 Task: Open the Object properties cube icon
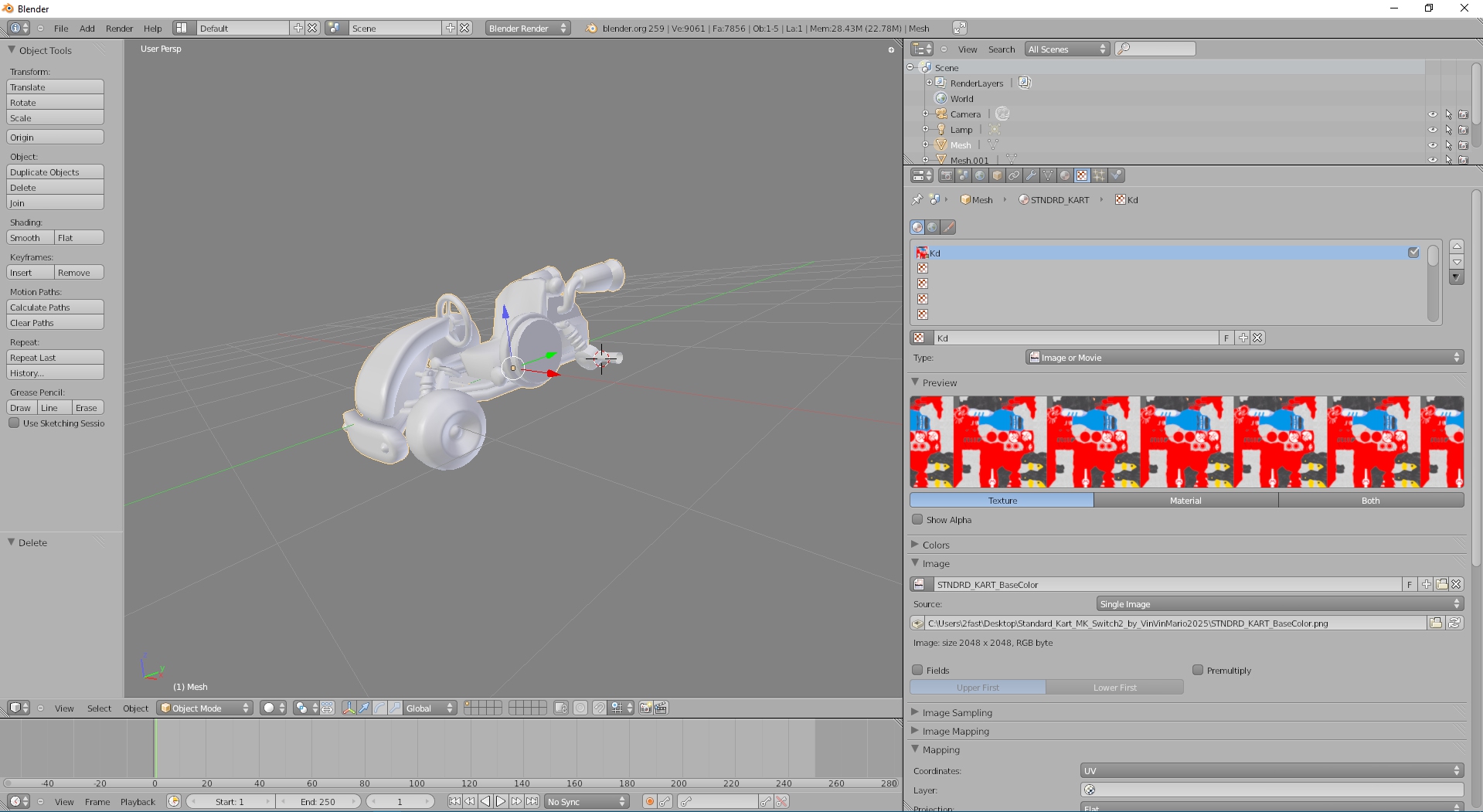[998, 175]
